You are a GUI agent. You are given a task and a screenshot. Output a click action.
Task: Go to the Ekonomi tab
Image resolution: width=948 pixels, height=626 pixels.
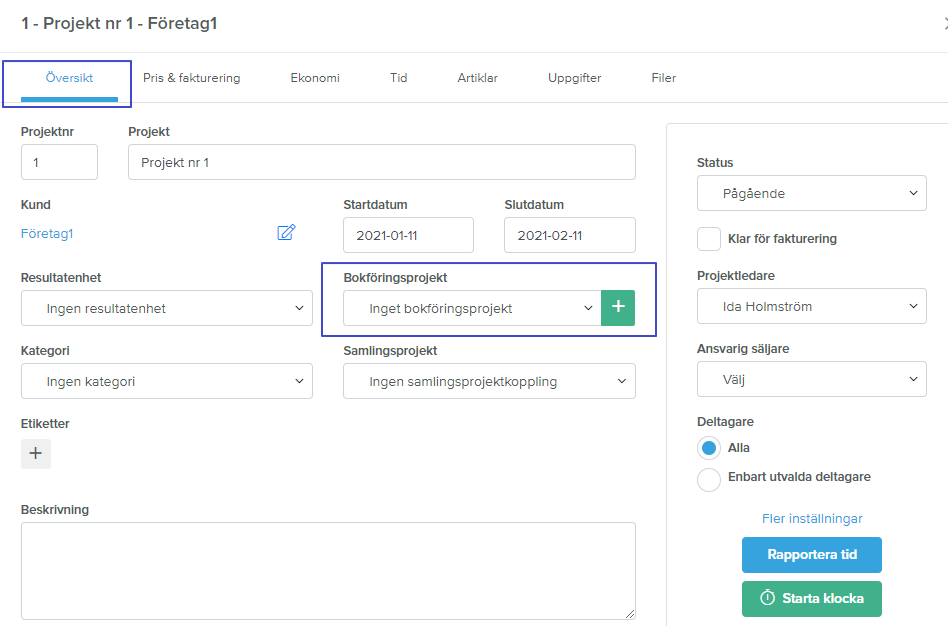click(315, 78)
